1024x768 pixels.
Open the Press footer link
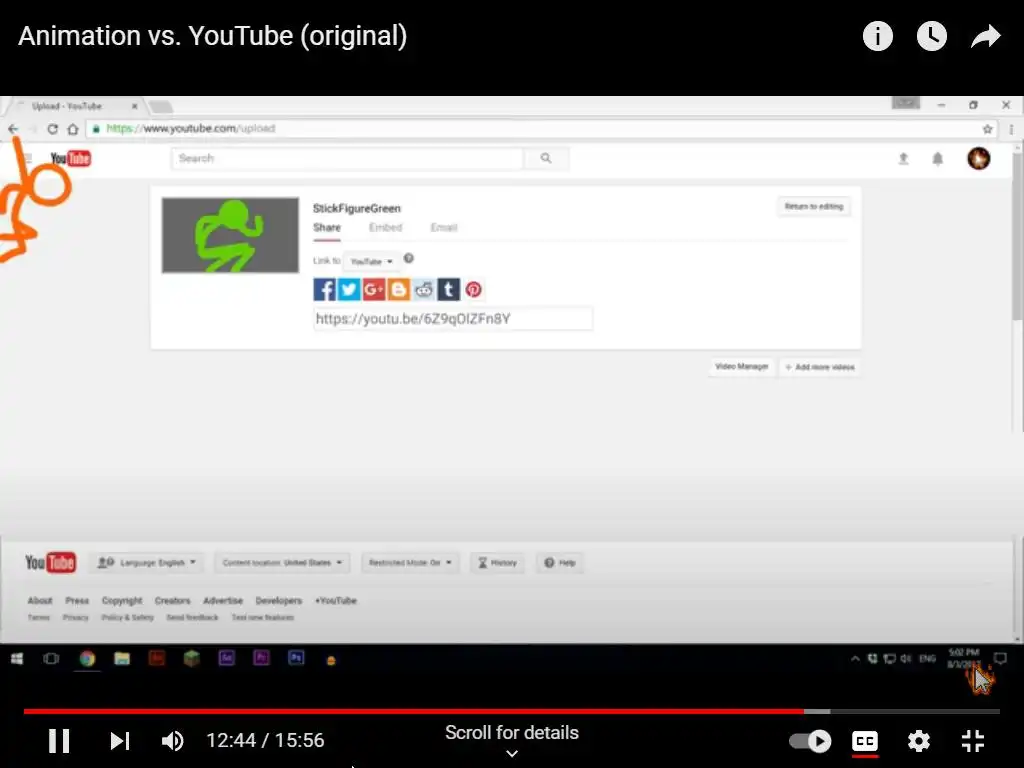point(77,600)
